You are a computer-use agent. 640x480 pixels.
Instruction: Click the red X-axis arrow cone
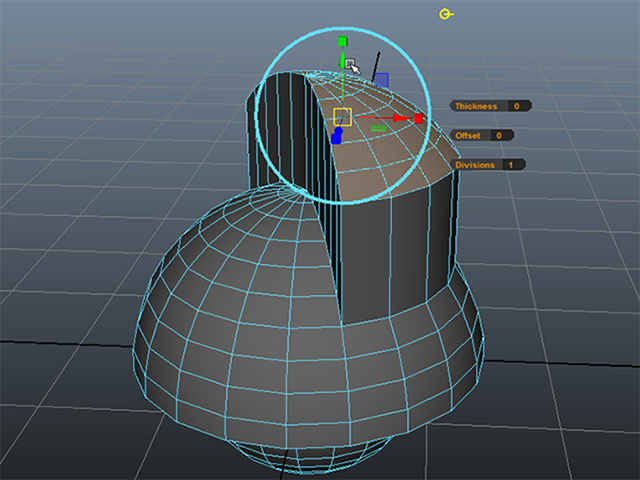(401, 118)
